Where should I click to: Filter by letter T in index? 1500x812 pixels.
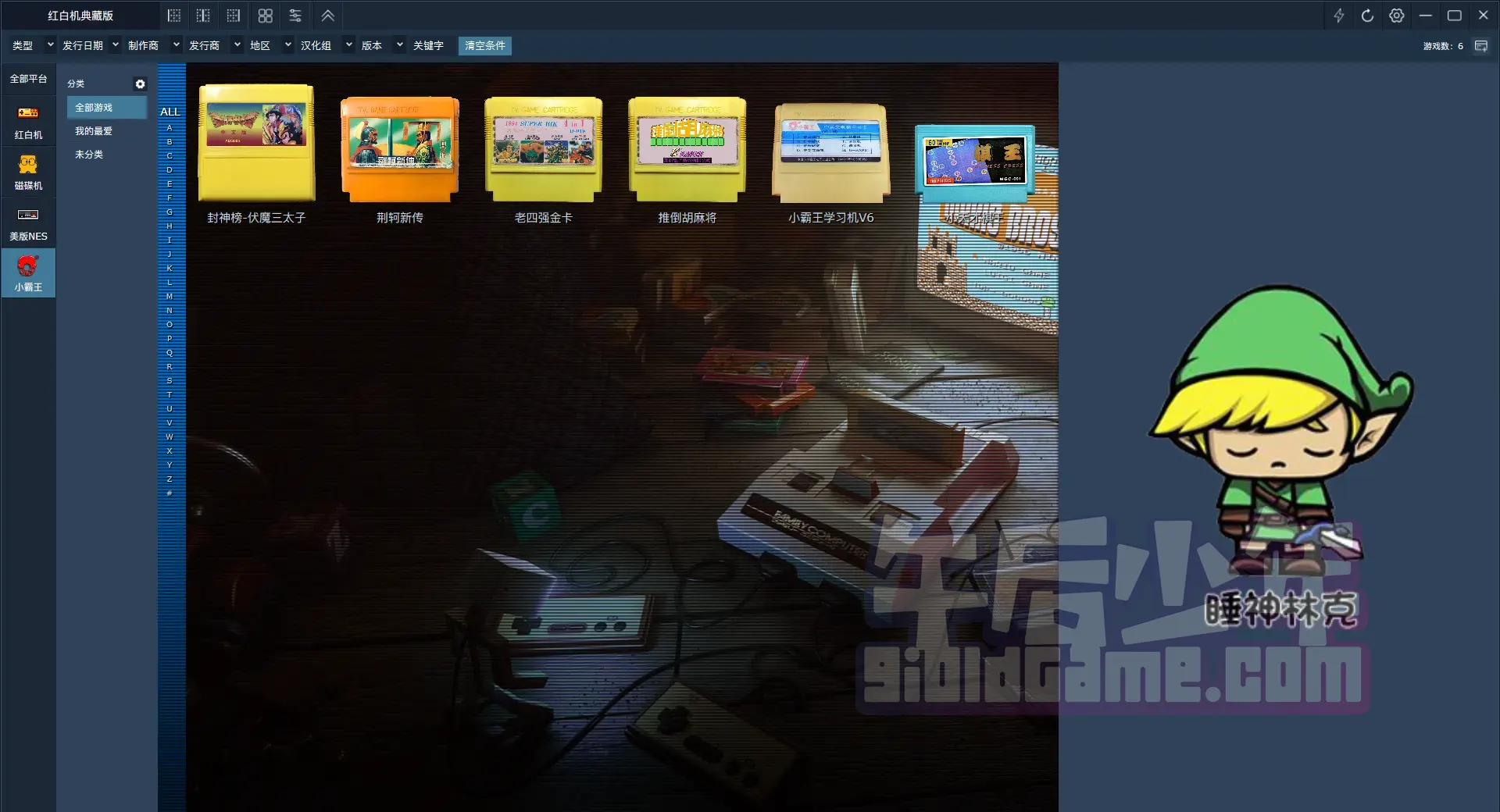[170, 395]
